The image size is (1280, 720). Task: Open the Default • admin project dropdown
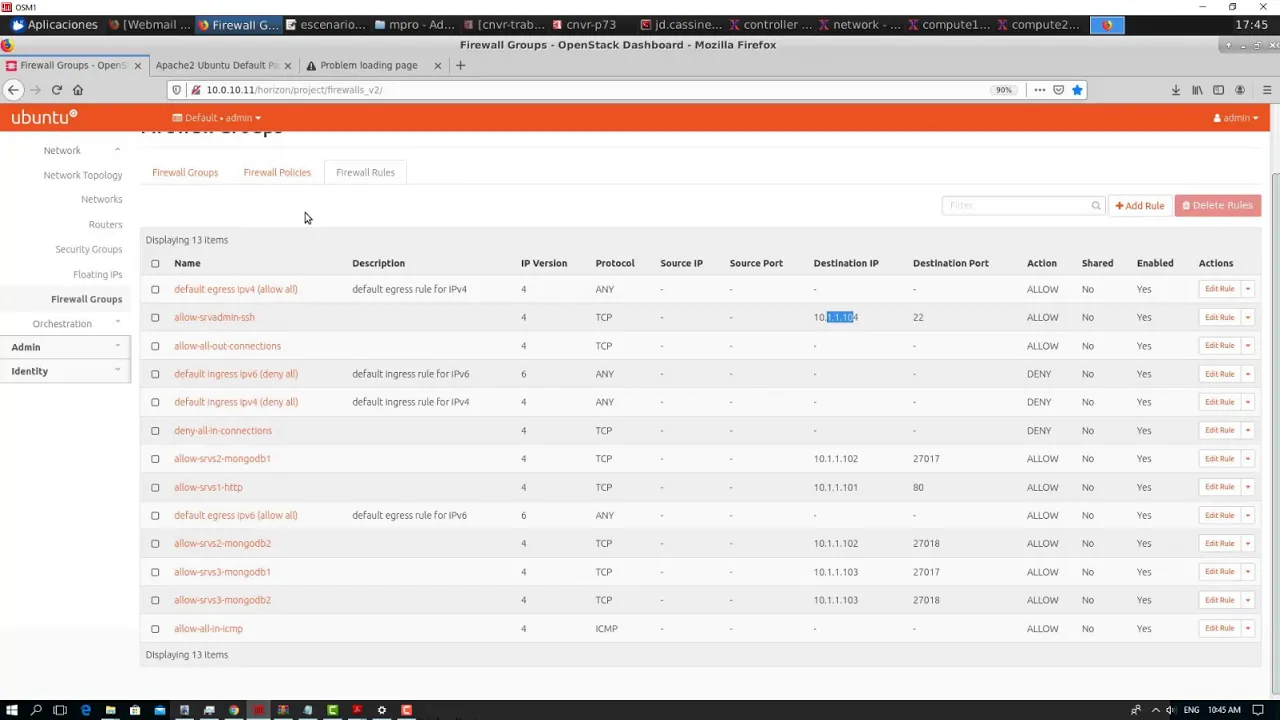[x=217, y=118]
